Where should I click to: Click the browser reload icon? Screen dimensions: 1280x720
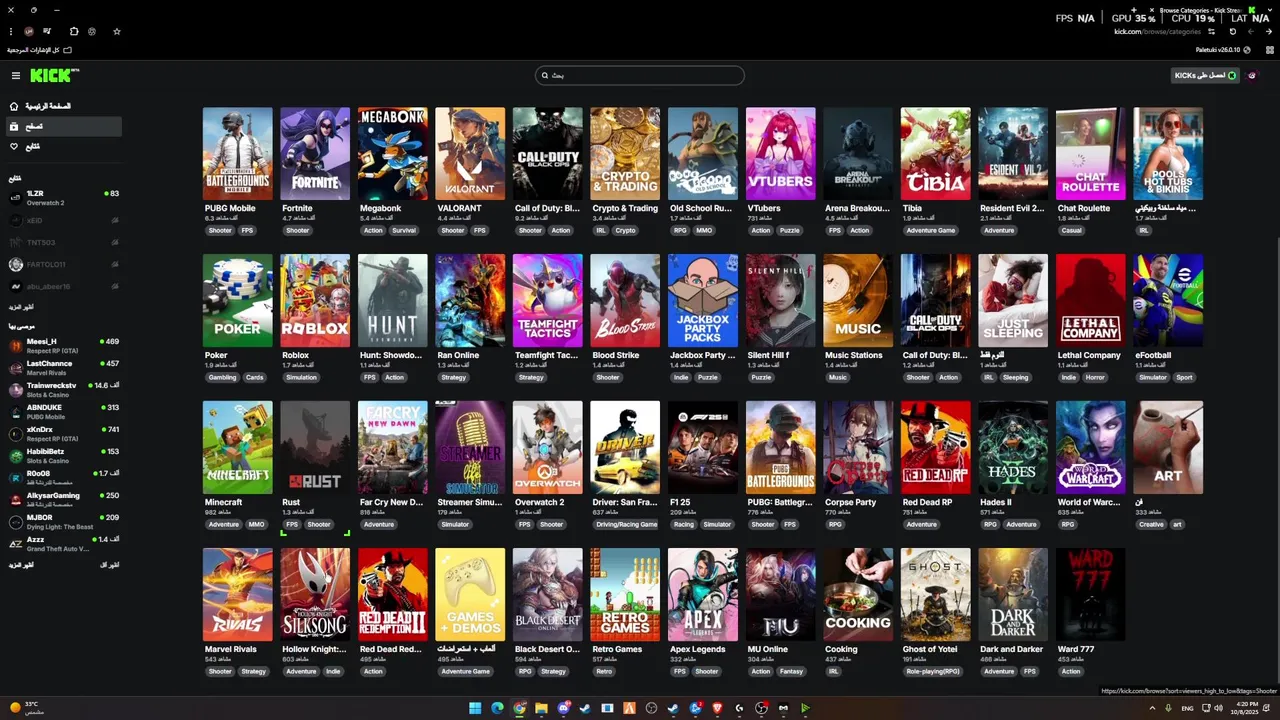[1233, 31]
